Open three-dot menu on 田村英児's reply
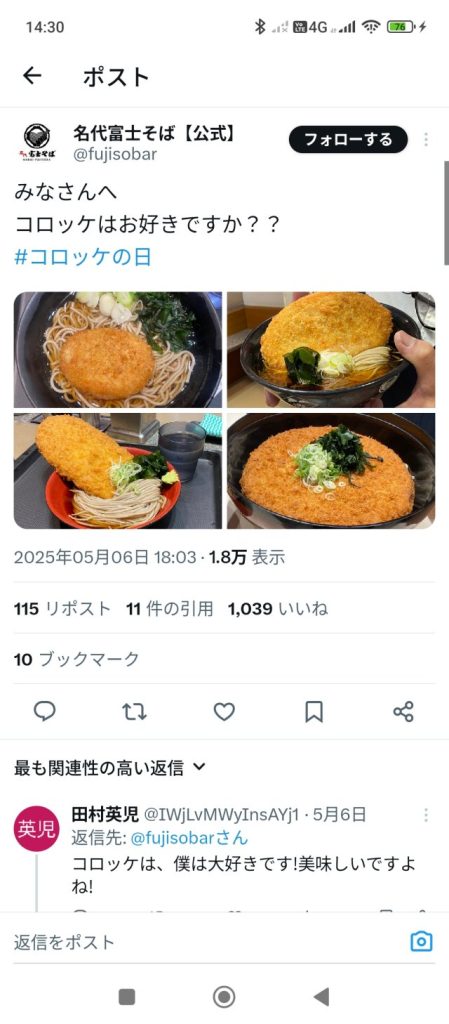Screen dimensions: 449x1024 (x=426, y=814)
